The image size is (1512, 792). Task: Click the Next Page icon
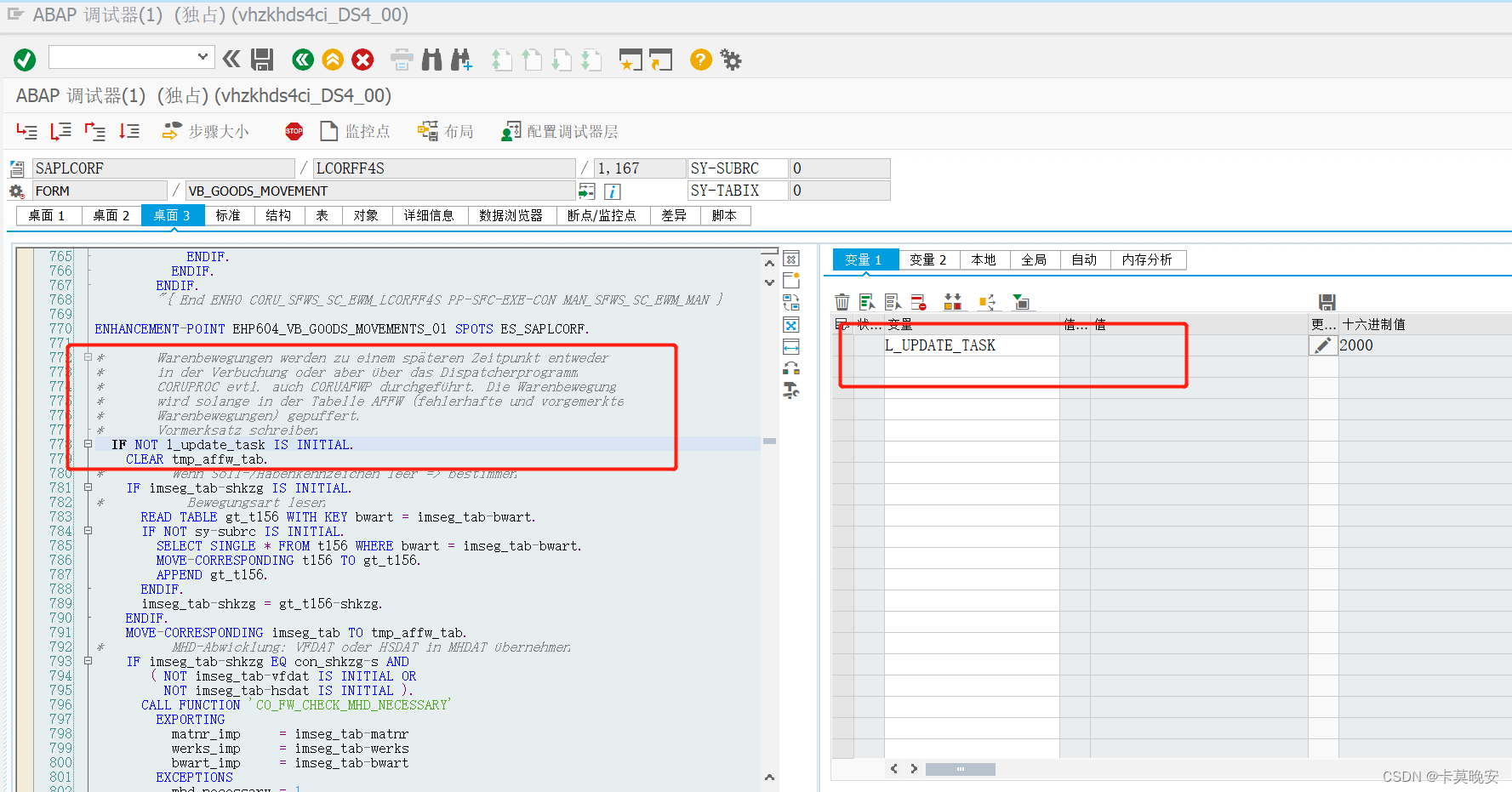pyautogui.click(x=562, y=60)
